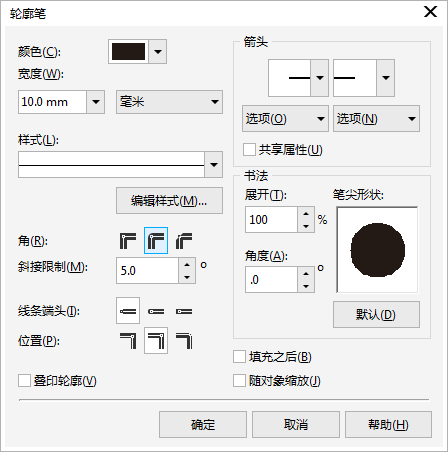The width and height of the screenshot is (448, 452).
Task: Click the 斜接限制 value field 5.0
Action: (147, 270)
